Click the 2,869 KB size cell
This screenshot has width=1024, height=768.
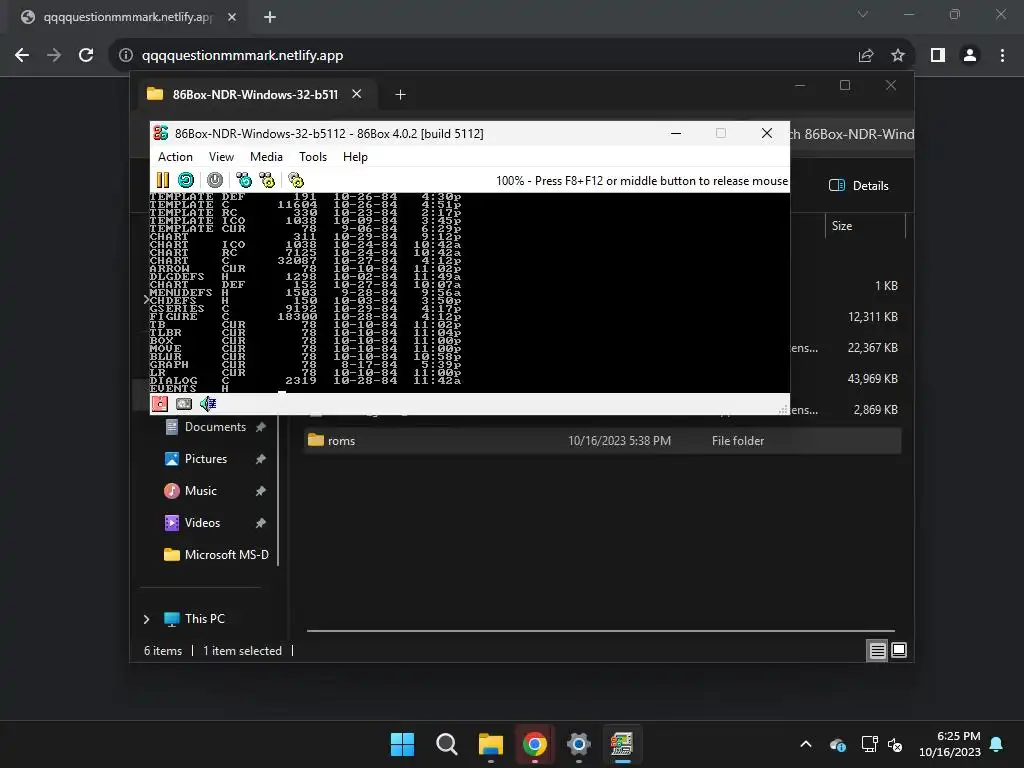(876, 410)
